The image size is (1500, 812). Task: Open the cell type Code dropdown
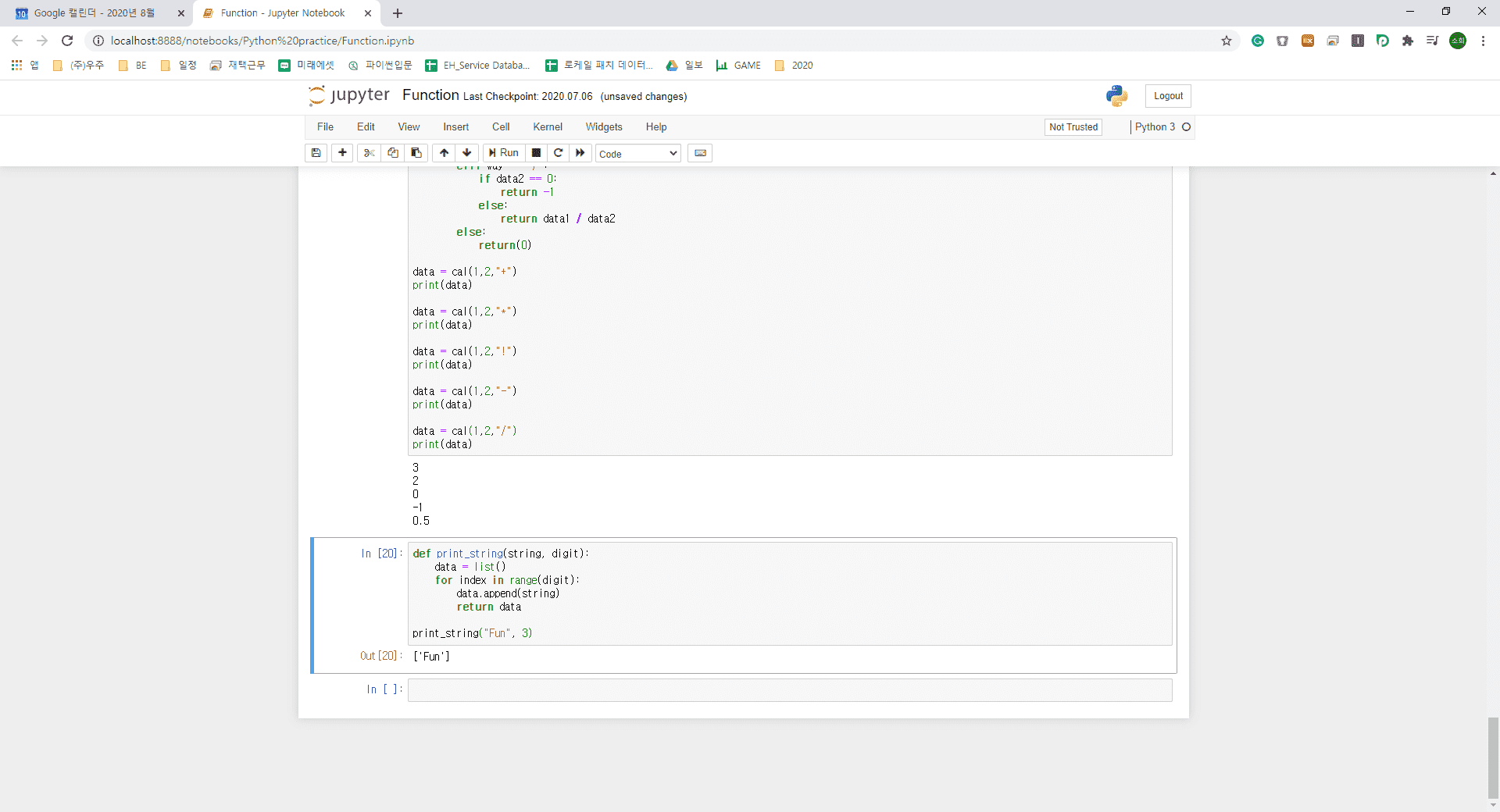pyautogui.click(x=638, y=154)
